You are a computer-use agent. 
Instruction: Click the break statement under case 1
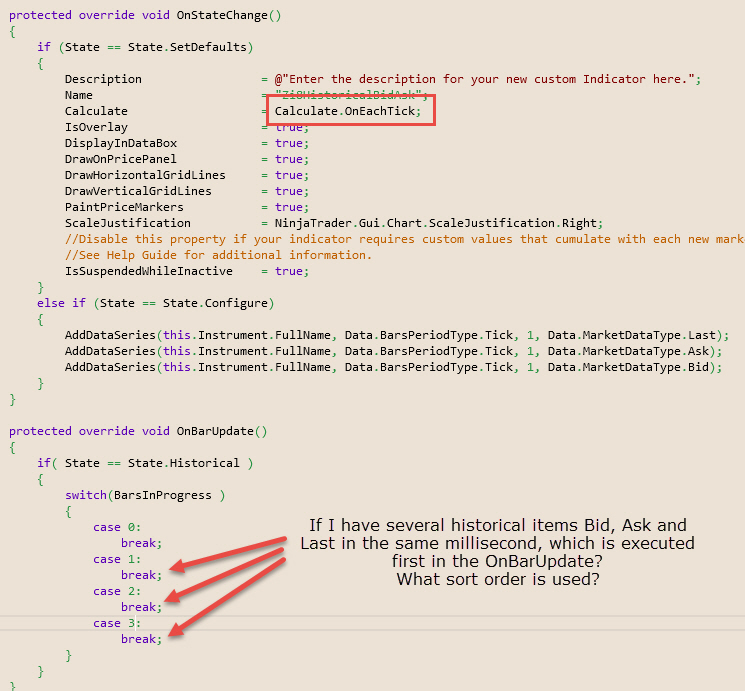point(142,576)
